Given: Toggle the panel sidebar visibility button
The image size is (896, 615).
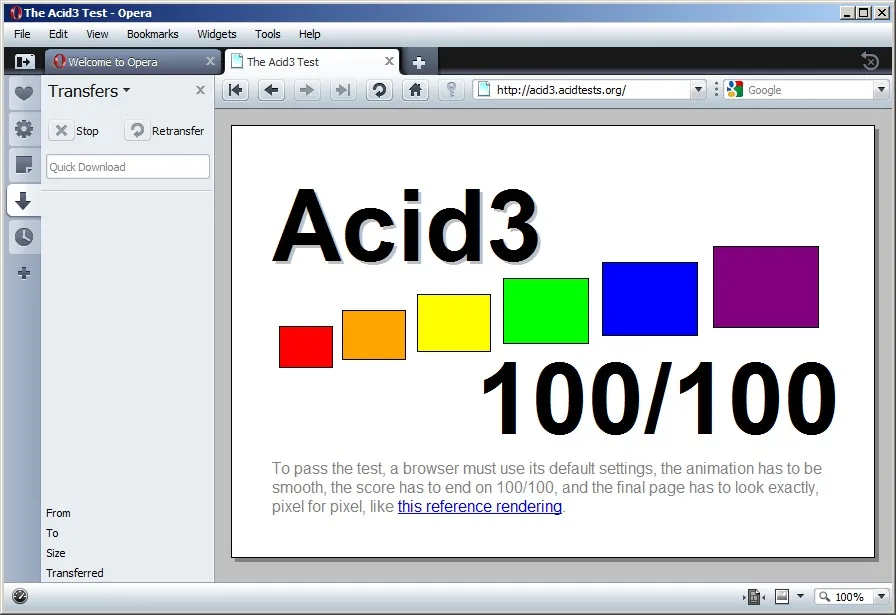Looking at the screenshot, I should (x=24, y=61).
